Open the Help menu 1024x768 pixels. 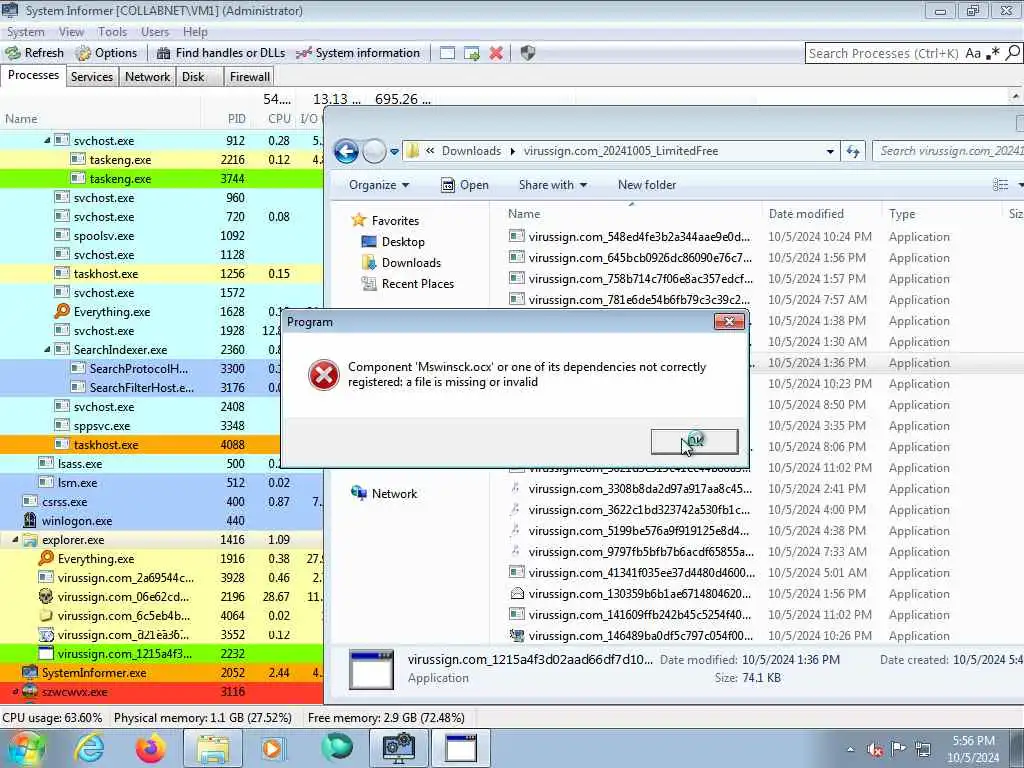[195, 32]
